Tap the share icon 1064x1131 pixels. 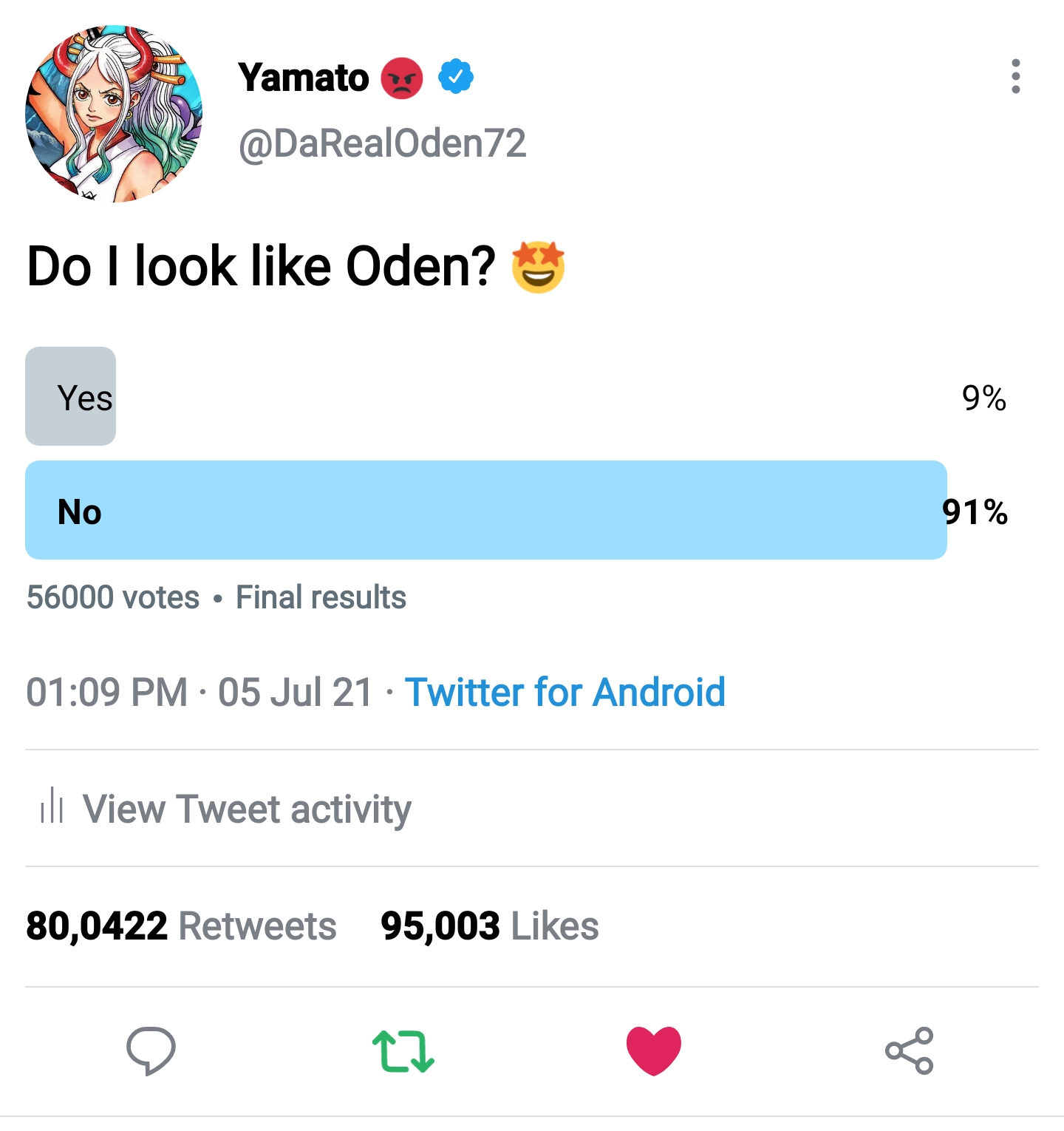(909, 1050)
